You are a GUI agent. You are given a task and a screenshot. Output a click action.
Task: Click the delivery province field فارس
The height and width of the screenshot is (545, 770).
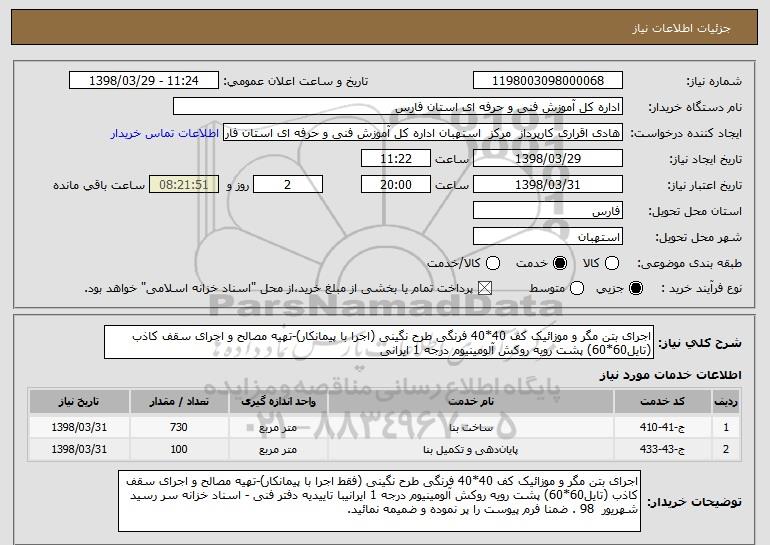pos(548,211)
